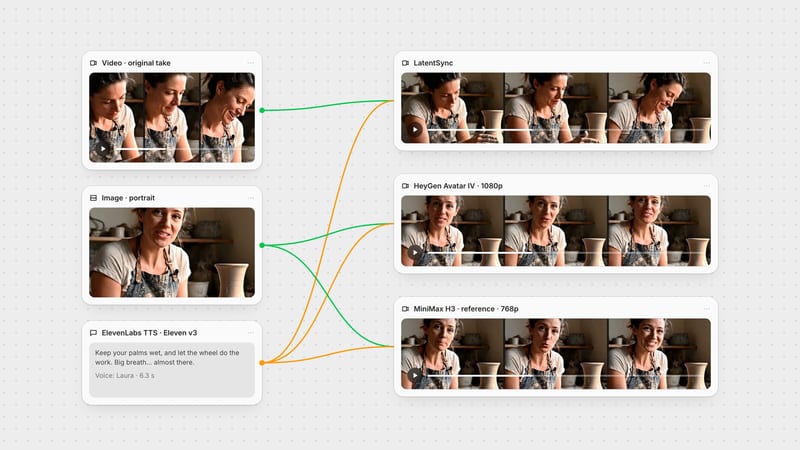
Task: Open the more-options menu on the Video original take node
Action: point(251,63)
